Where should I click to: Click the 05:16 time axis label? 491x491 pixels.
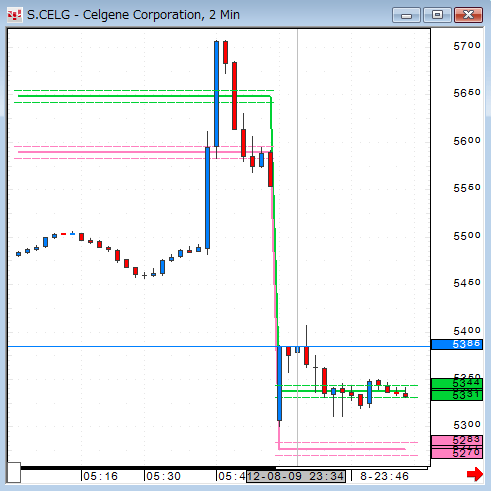[x=100, y=476]
